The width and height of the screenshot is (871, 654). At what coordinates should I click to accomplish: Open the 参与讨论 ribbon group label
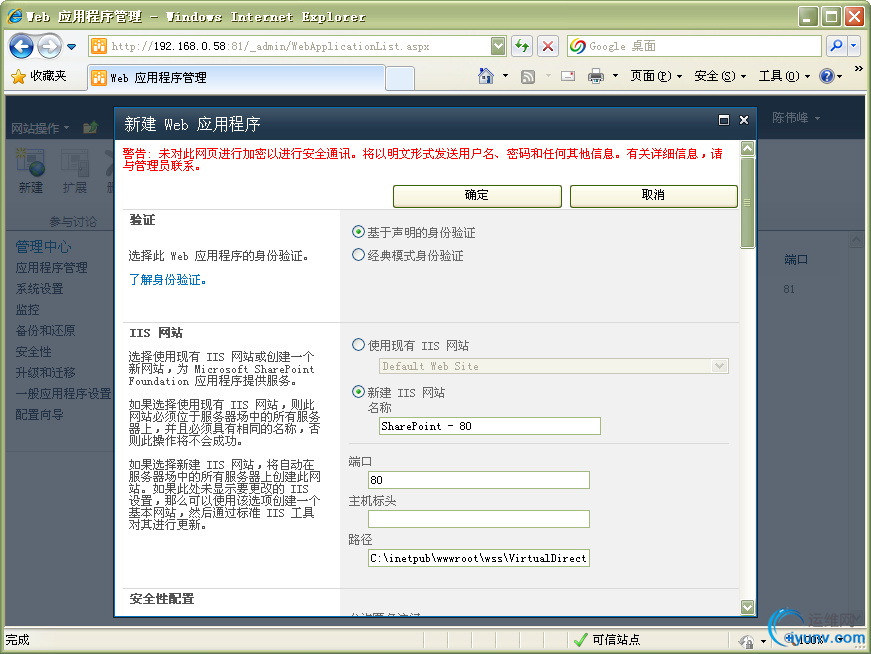tap(73, 222)
